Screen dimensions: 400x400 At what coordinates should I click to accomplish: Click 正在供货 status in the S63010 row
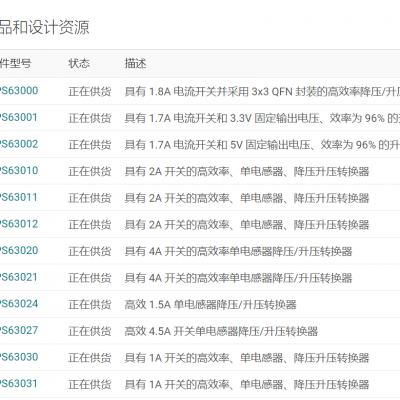coord(90,171)
